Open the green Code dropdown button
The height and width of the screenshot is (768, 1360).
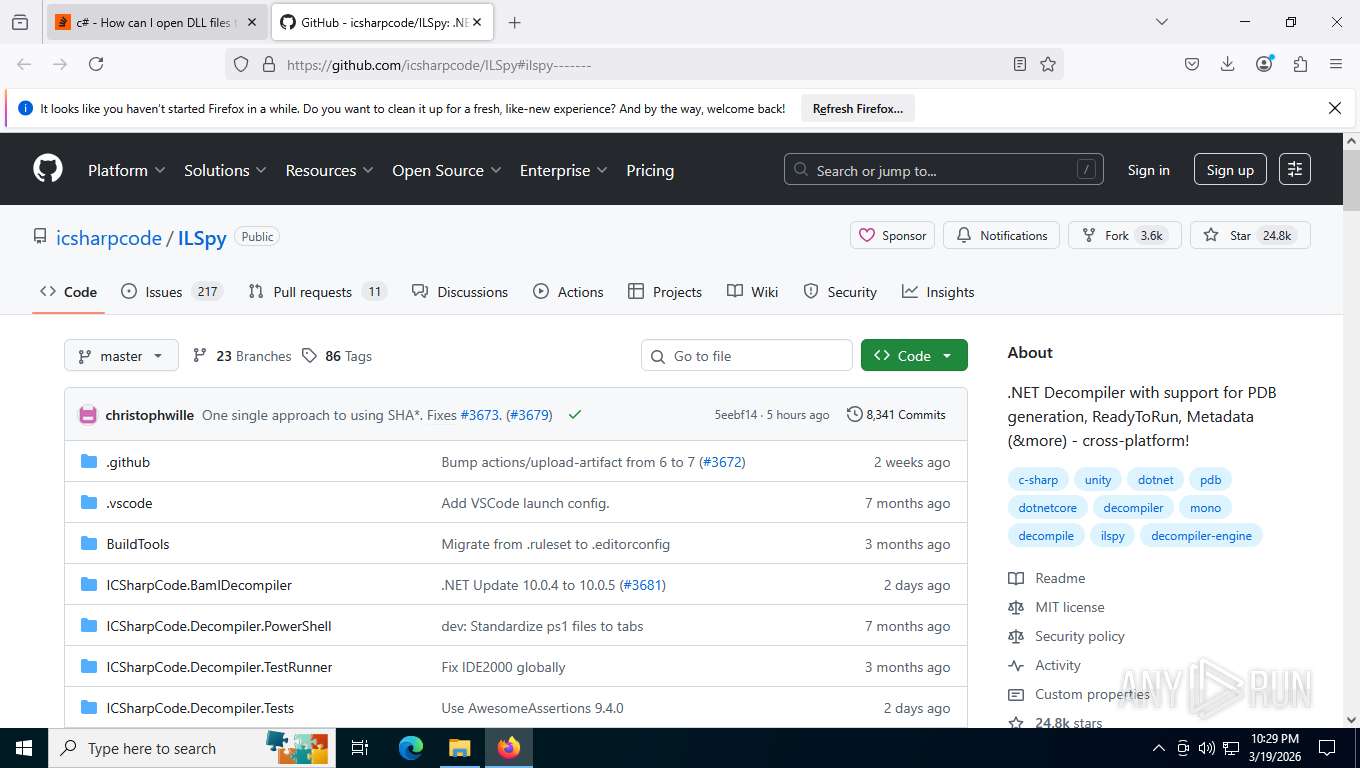pyautogui.click(x=914, y=356)
